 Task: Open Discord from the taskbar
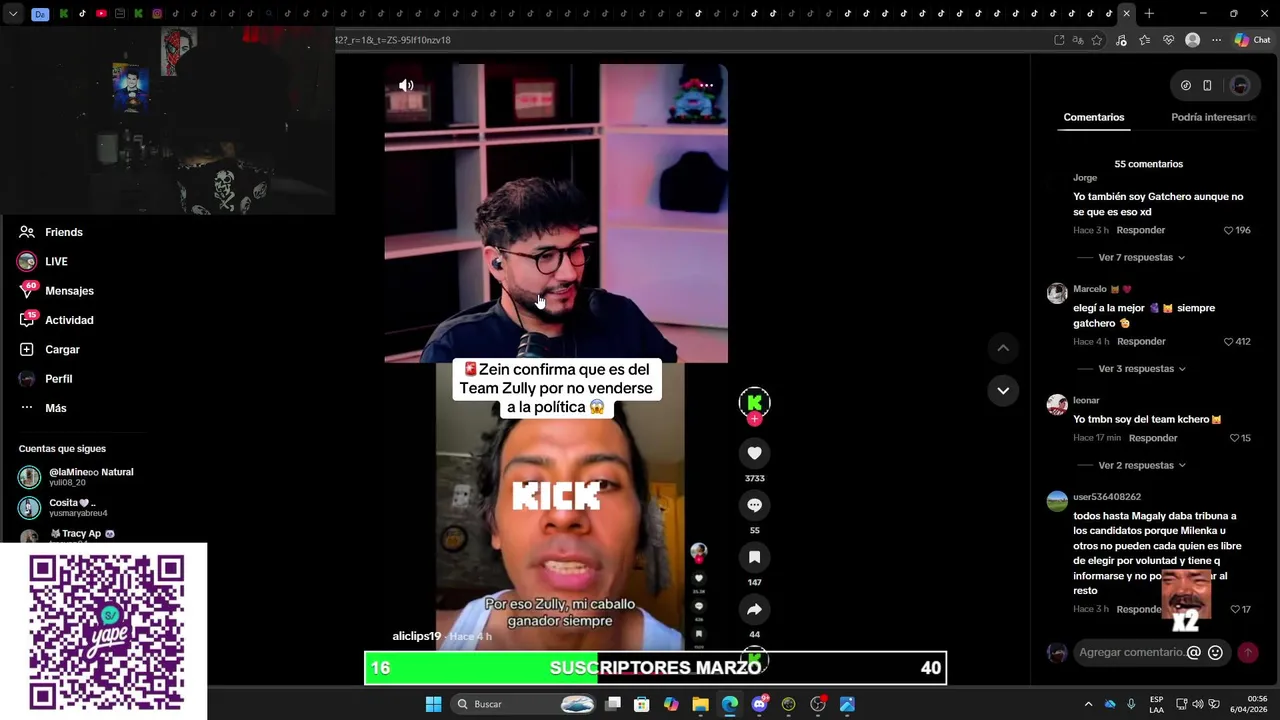click(x=759, y=704)
